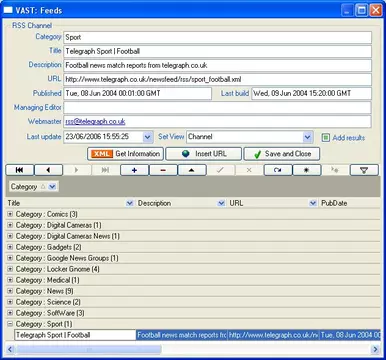Save bookmark asterisk navigator button
This screenshot has width=386, height=360.
click(x=306, y=170)
